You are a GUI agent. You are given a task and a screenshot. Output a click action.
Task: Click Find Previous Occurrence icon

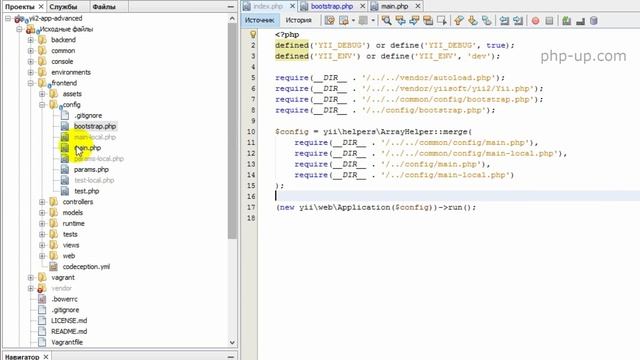tap(400, 20)
